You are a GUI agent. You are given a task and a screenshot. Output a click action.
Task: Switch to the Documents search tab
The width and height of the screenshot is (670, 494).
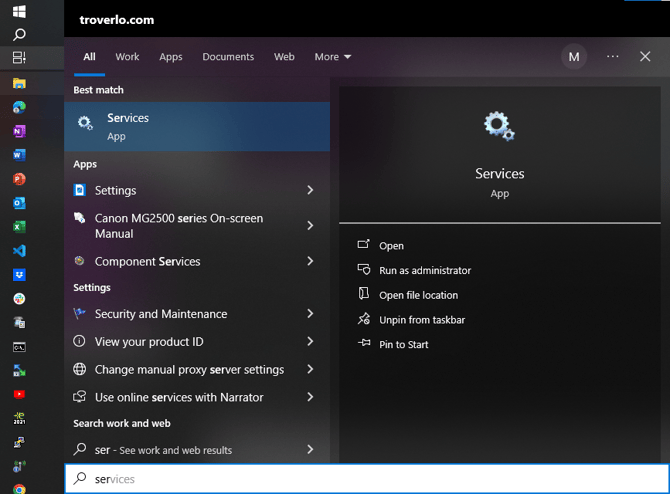pyautogui.click(x=228, y=57)
